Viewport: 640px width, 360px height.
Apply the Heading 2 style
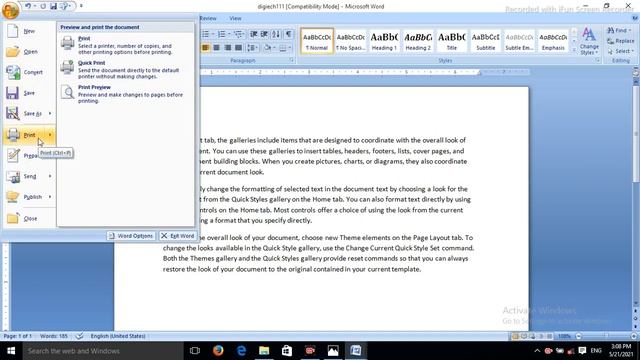[418, 41]
